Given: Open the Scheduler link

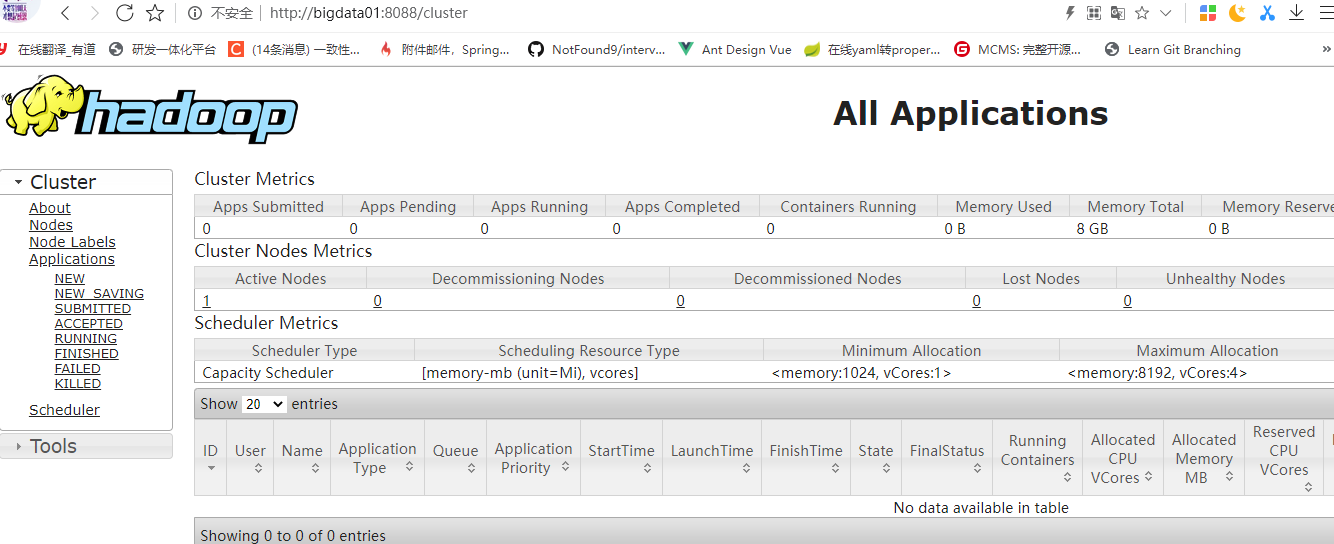Looking at the screenshot, I should [64, 410].
